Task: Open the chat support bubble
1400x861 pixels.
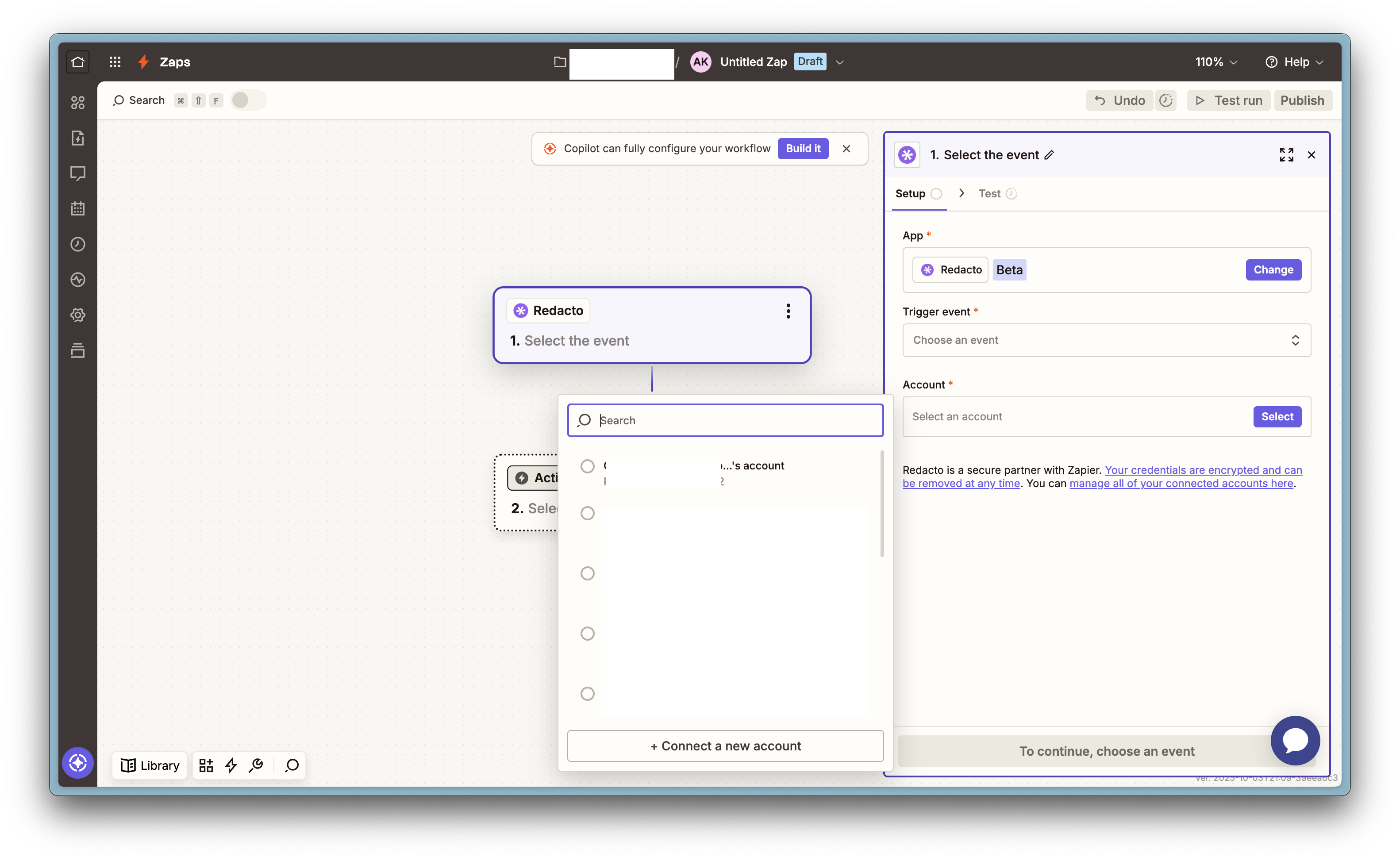Action: (1295, 740)
